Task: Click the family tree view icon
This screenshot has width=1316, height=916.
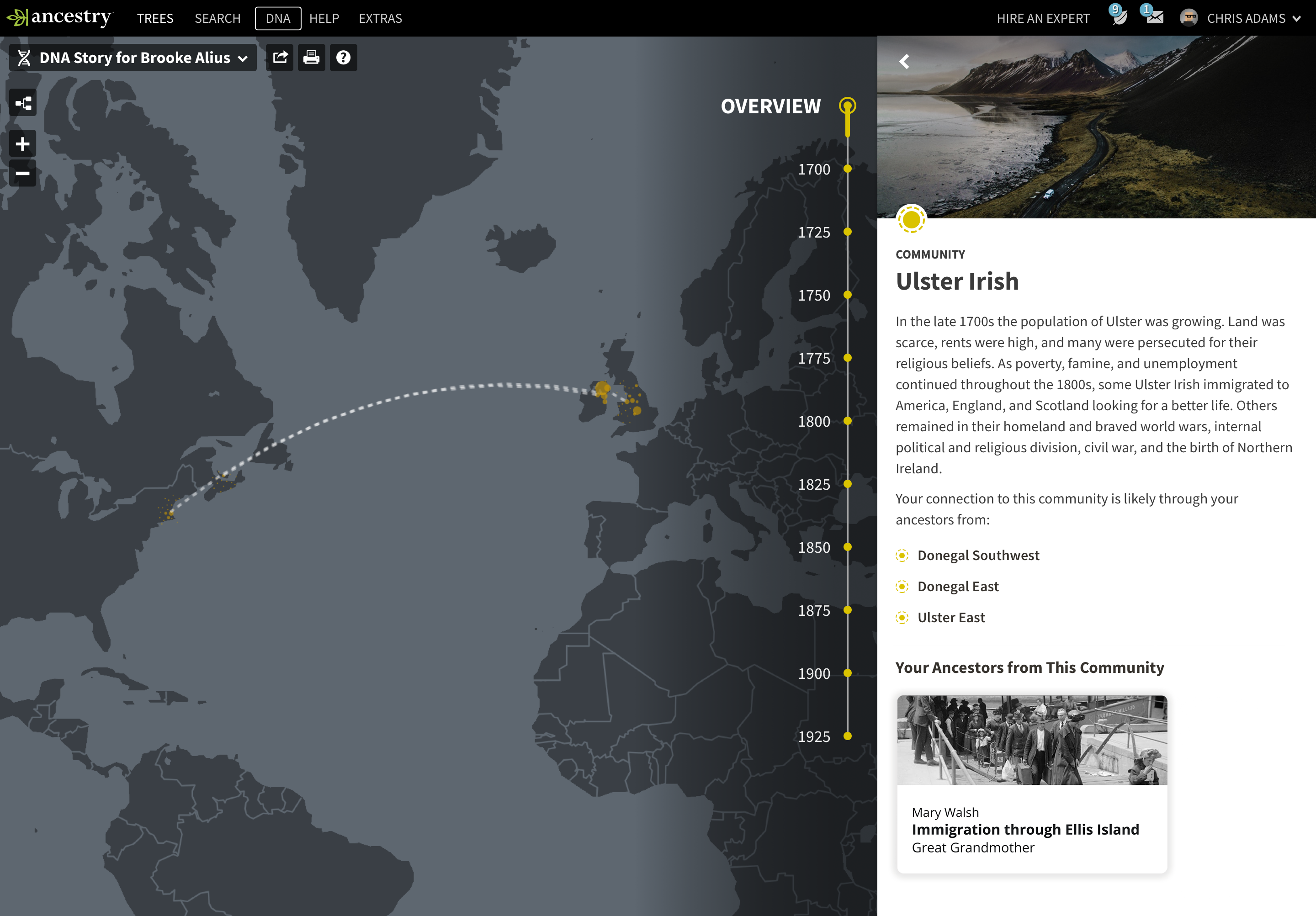Action: (23, 103)
